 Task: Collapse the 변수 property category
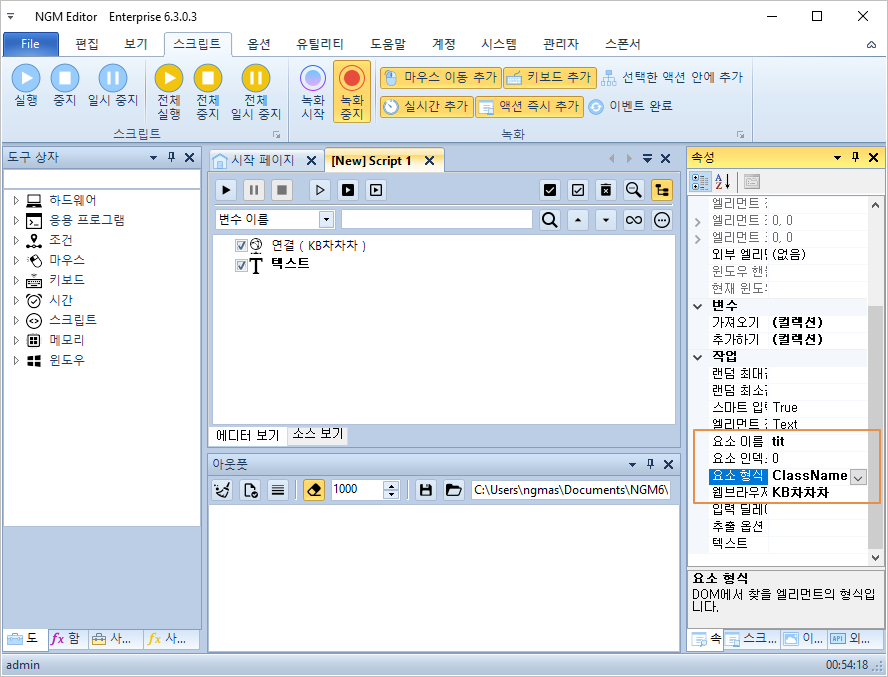698,306
